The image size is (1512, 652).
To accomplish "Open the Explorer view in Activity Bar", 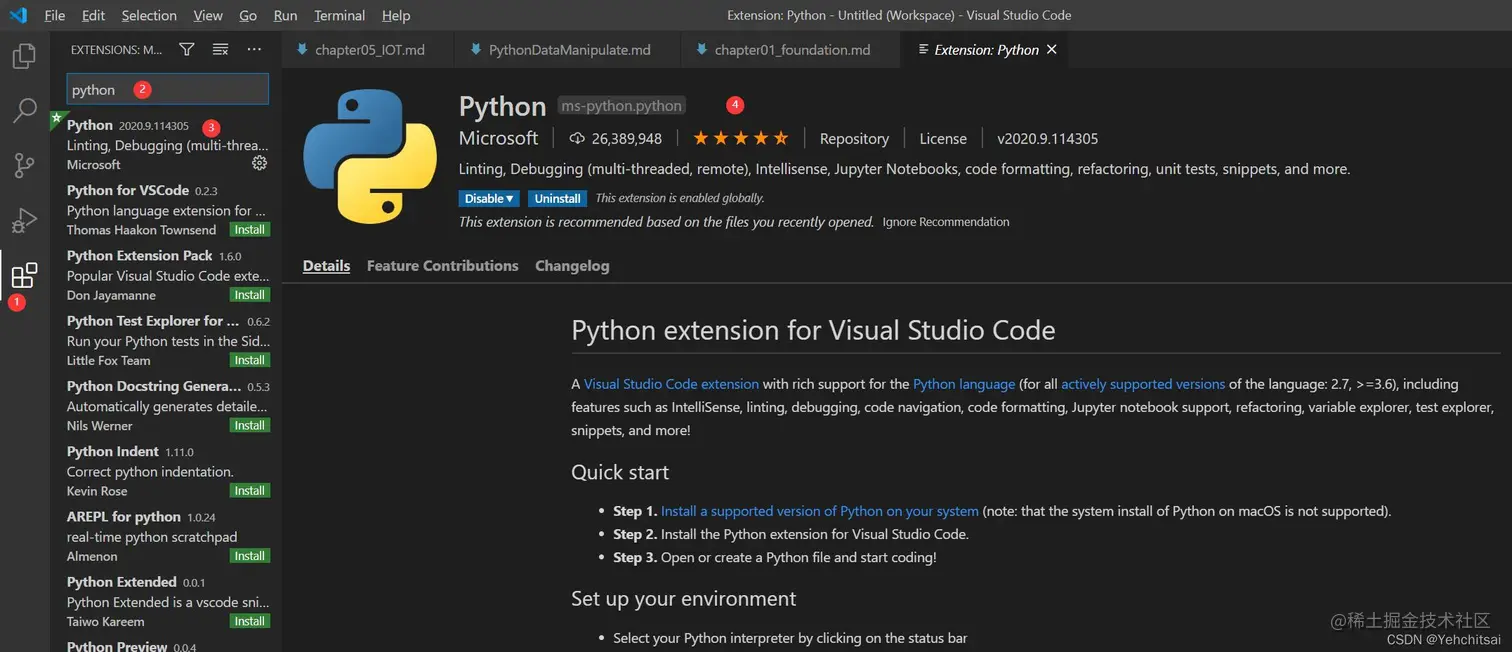I will click(x=24, y=56).
